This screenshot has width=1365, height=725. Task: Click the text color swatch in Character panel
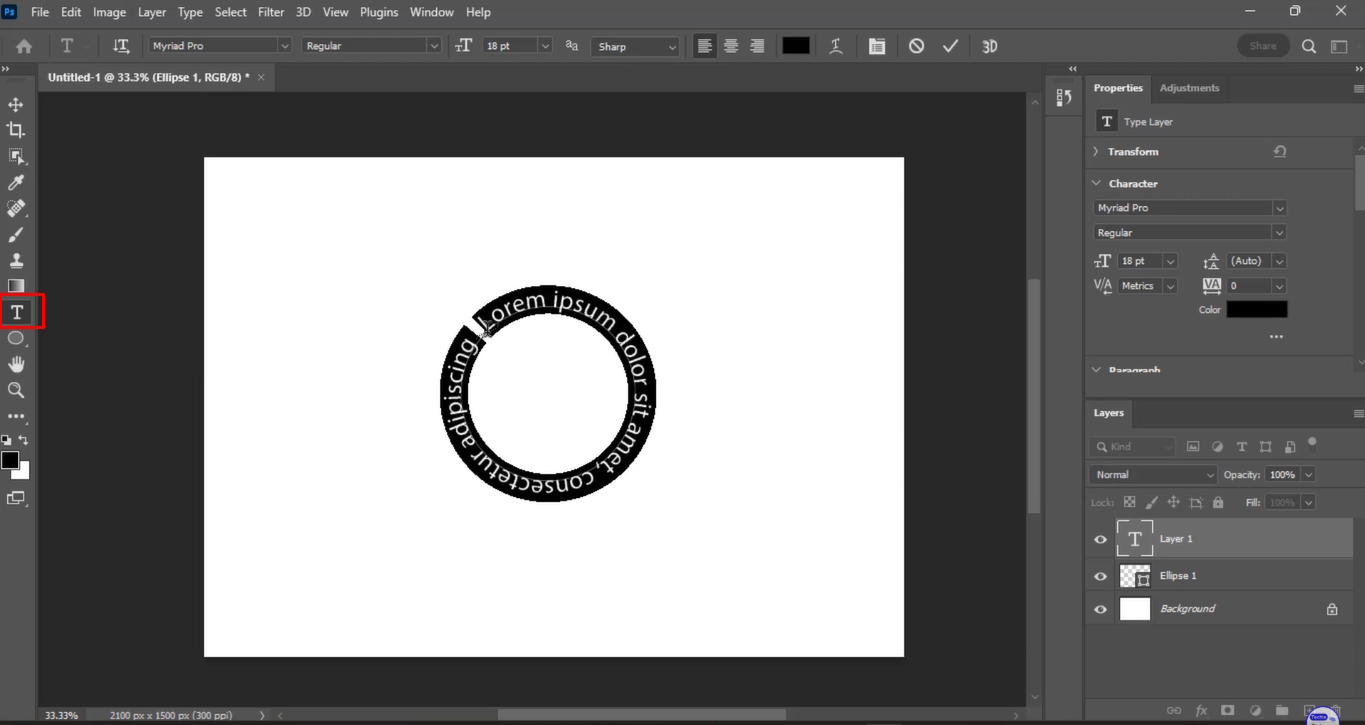(x=1257, y=309)
